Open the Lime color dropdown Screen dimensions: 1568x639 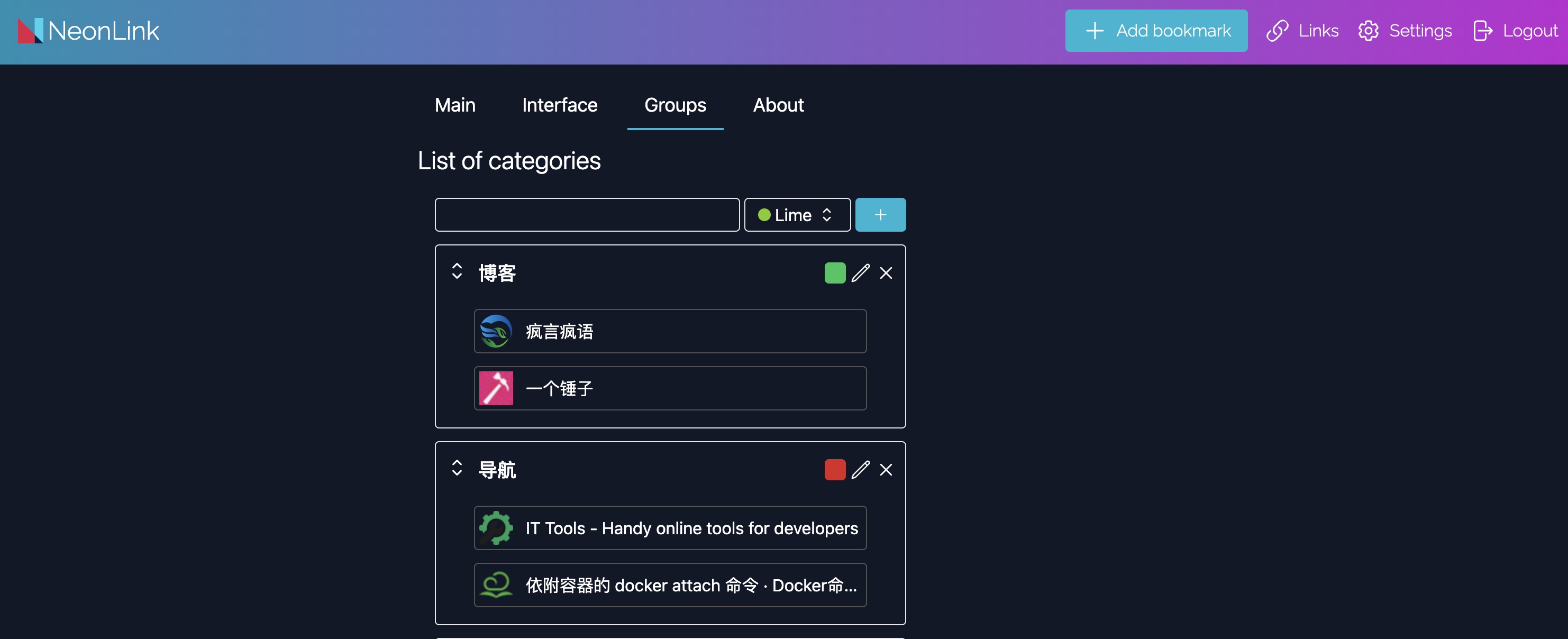797,215
